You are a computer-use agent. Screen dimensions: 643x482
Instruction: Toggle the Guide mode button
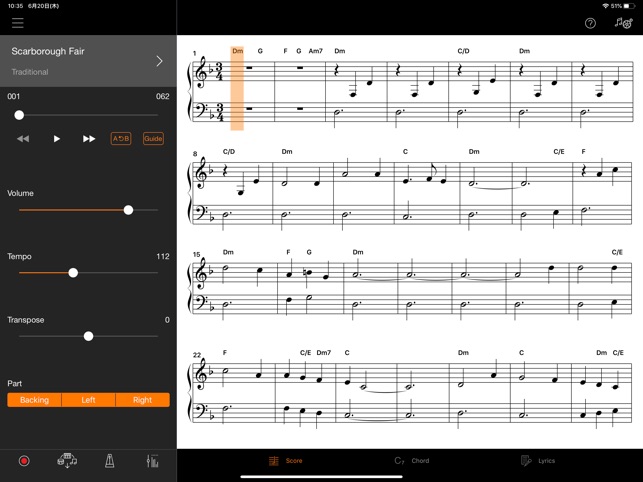coord(153,139)
